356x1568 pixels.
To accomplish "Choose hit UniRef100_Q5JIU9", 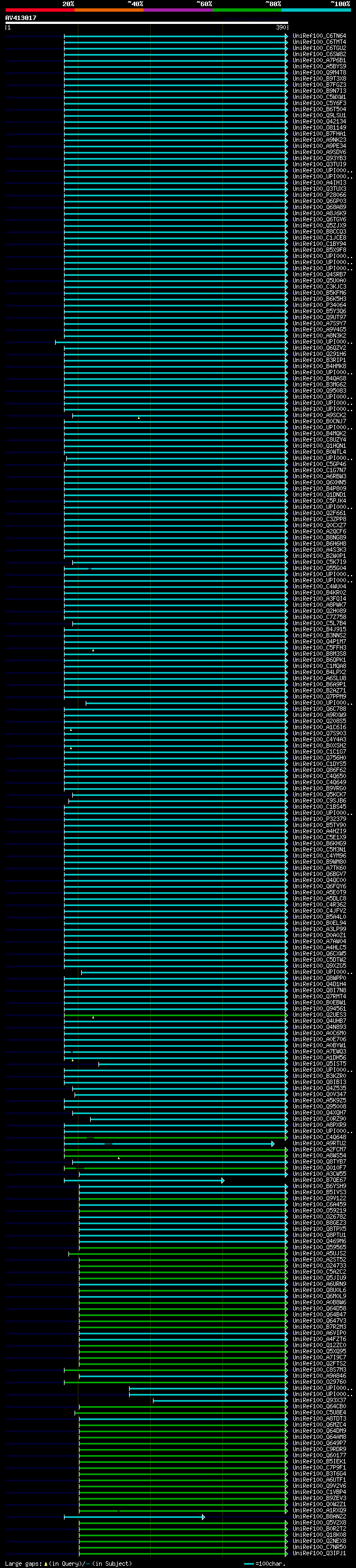I will click(x=319, y=1278).
